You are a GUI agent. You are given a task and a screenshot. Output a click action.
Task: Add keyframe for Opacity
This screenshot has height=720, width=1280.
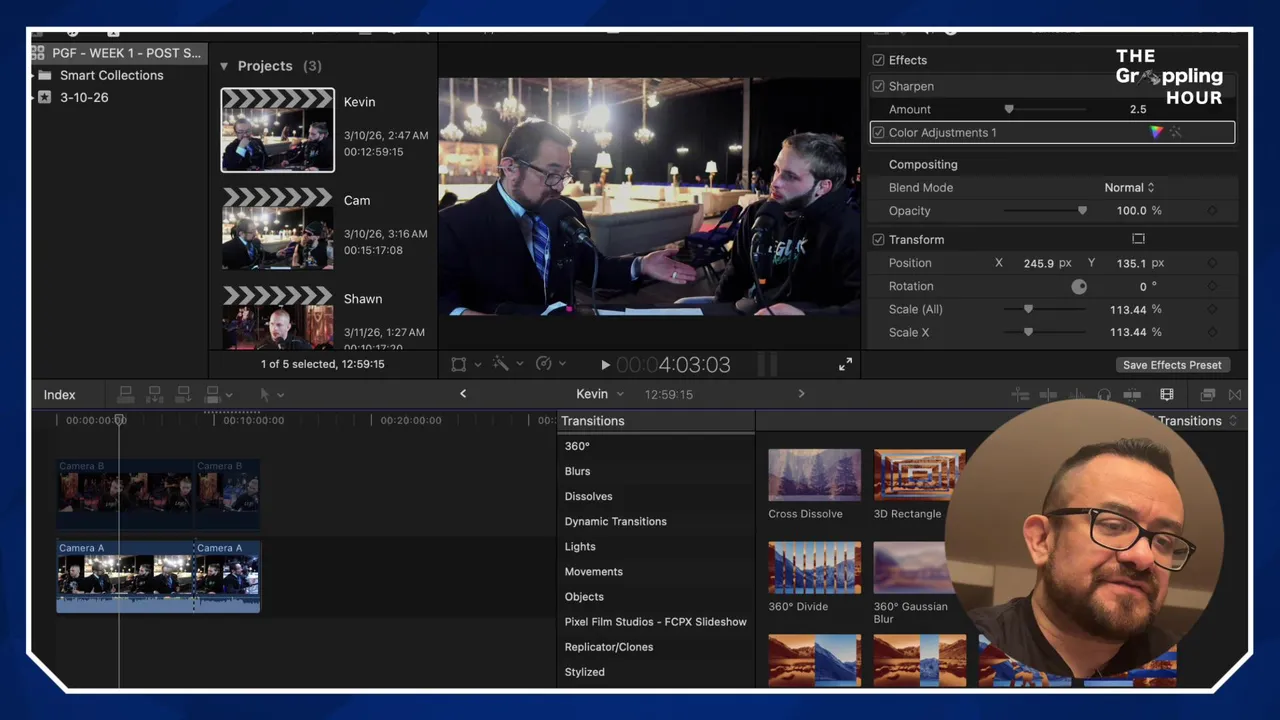click(x=1212, y=211)
